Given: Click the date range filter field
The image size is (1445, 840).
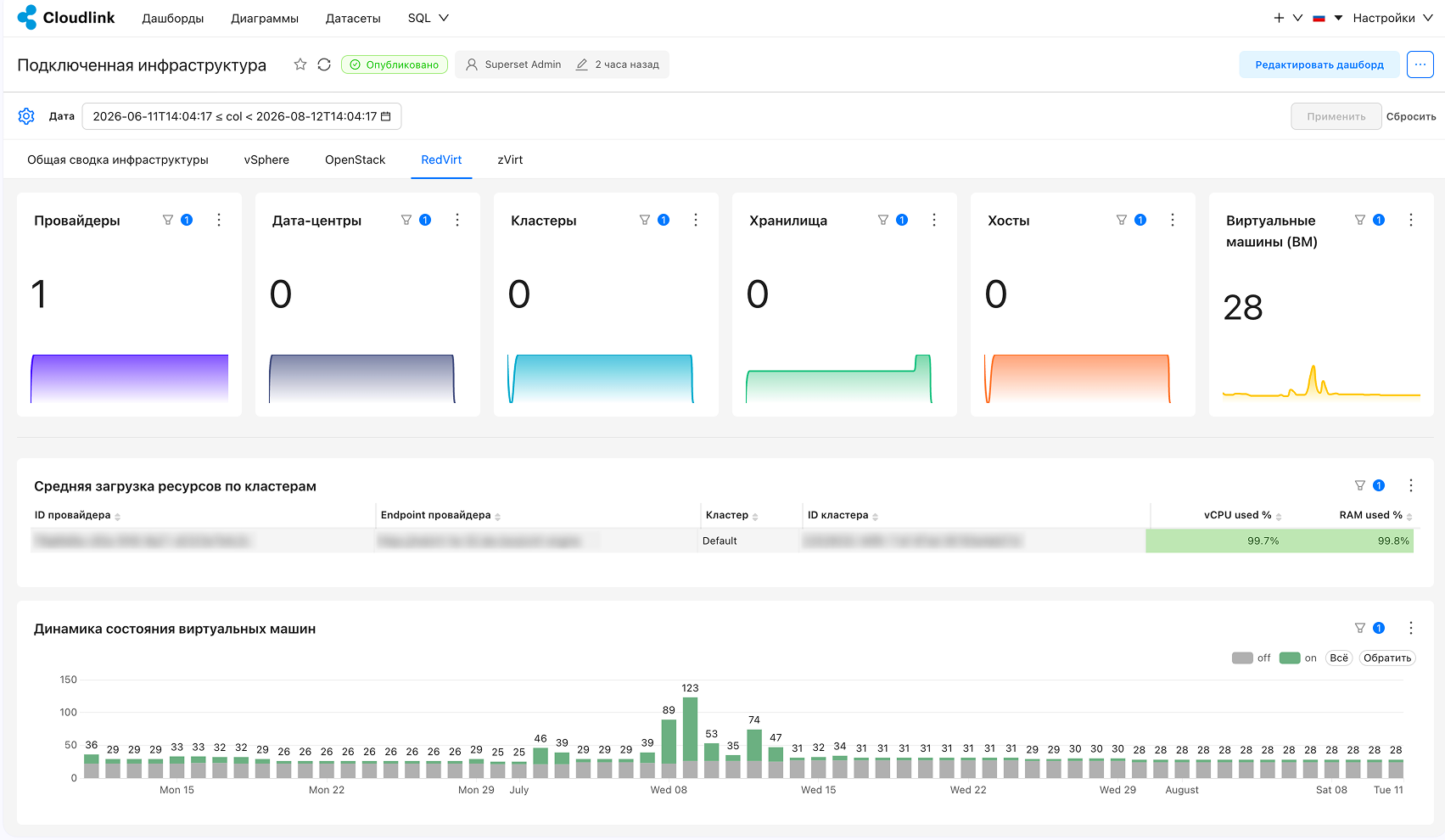Looking at the screenshot, I should point(242,116).
